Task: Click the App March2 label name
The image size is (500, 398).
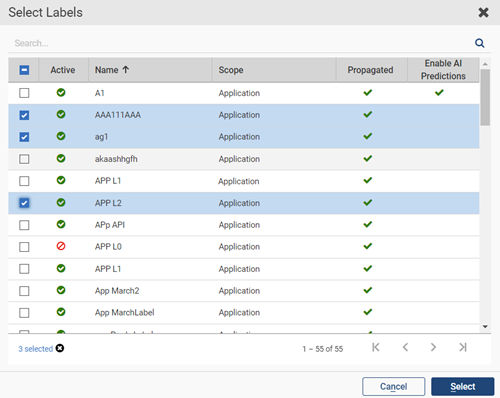Action: [117, 291]
